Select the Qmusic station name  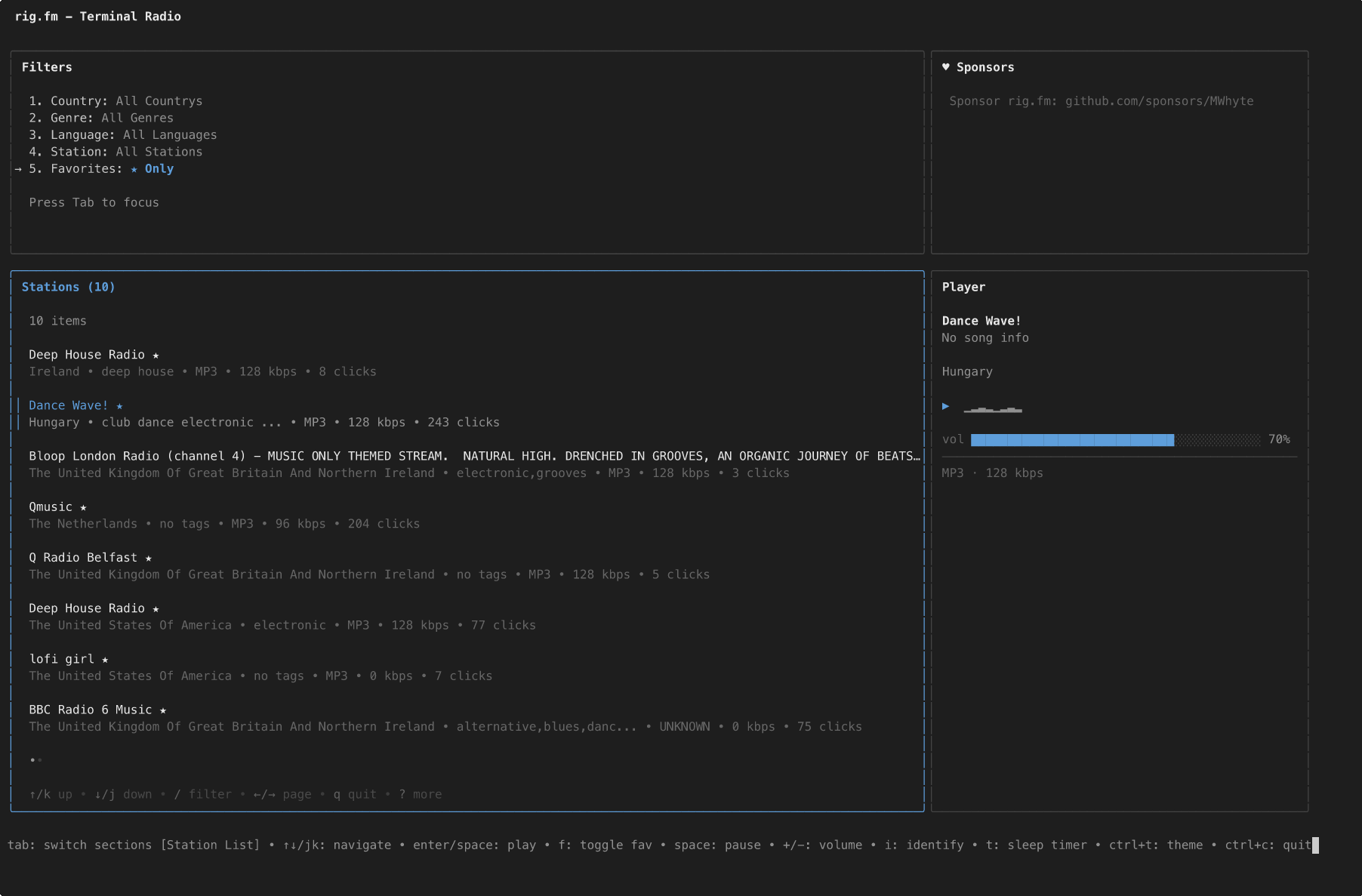coord(51,507)
